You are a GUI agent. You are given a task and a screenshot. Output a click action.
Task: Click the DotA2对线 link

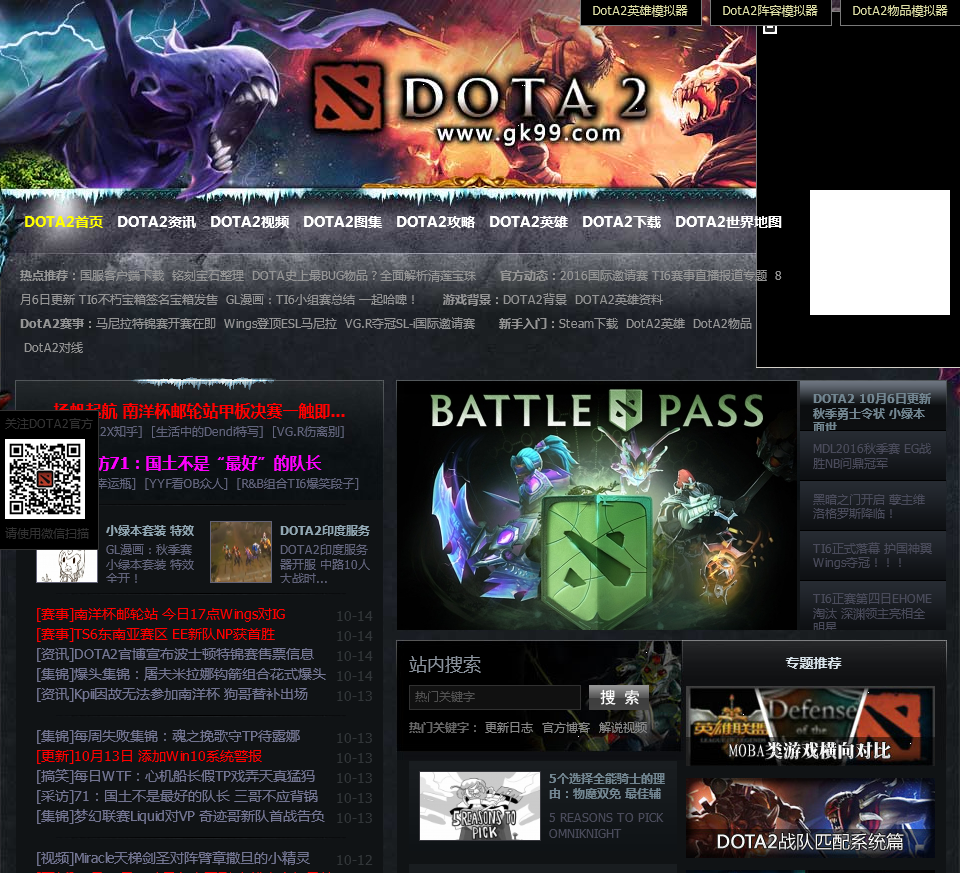[x=53, y=347]
